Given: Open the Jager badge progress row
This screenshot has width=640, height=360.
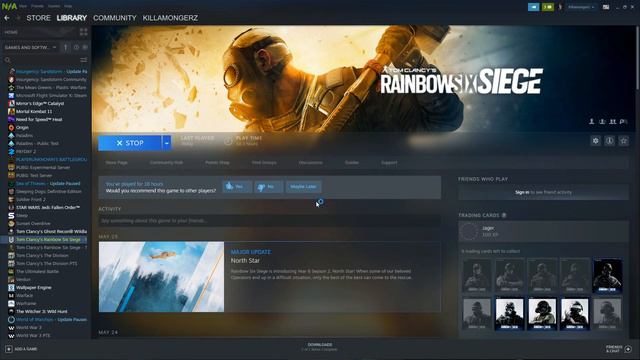Looking at the screenshot, I should click(543, 231).
